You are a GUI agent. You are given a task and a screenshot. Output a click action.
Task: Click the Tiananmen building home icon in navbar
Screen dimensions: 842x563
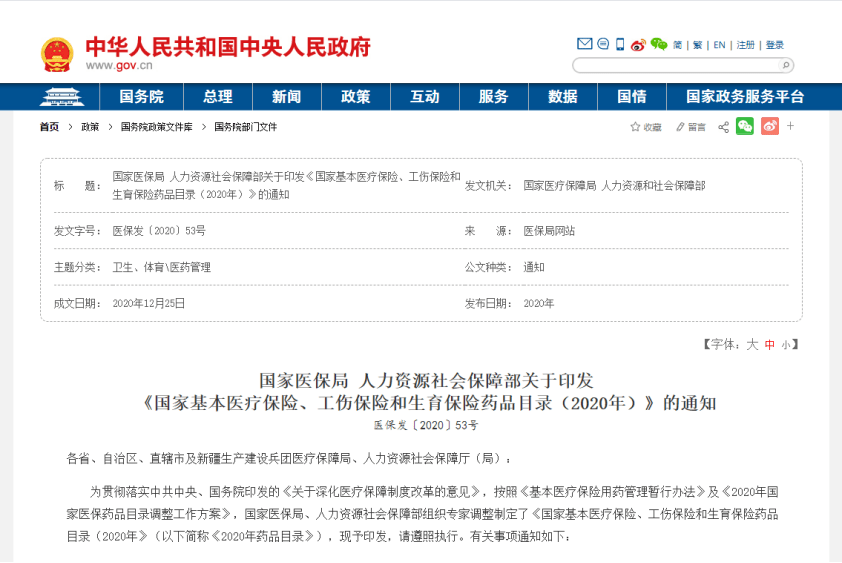click(x=62, y=97)
